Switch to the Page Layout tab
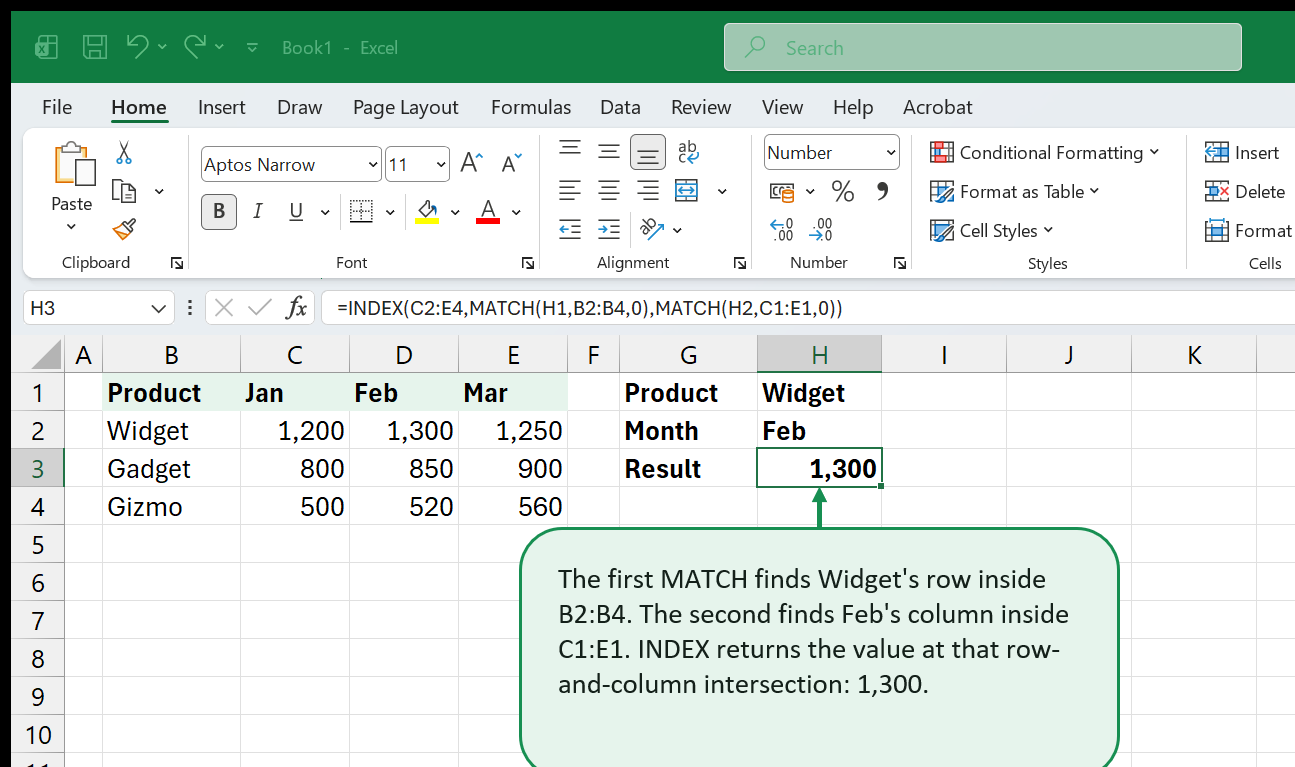This screenshot has height=767, width=1295. pos(405,107)
